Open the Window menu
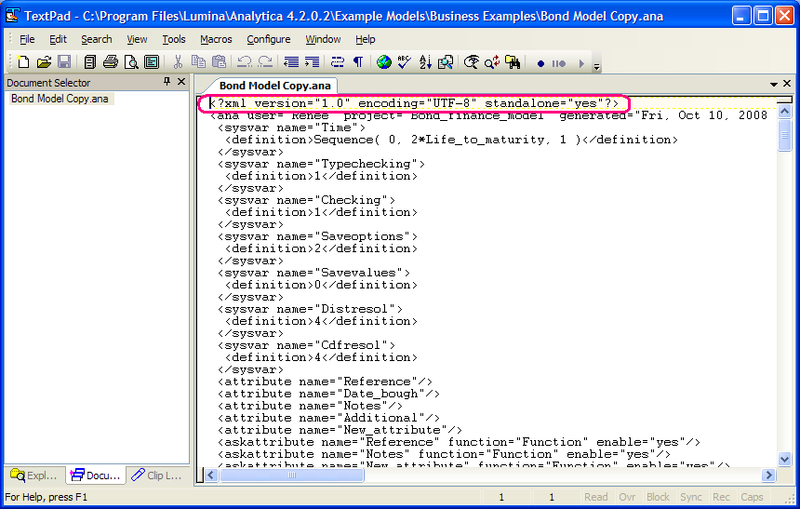 (x=323, y=39)
